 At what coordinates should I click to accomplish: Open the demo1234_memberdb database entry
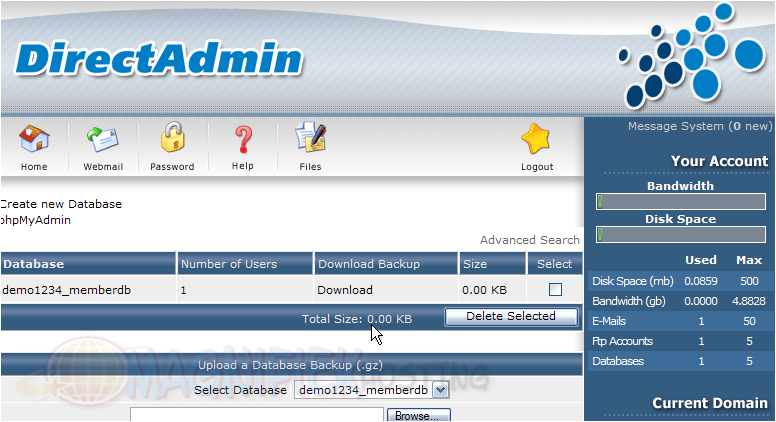[x=66, y=290]
